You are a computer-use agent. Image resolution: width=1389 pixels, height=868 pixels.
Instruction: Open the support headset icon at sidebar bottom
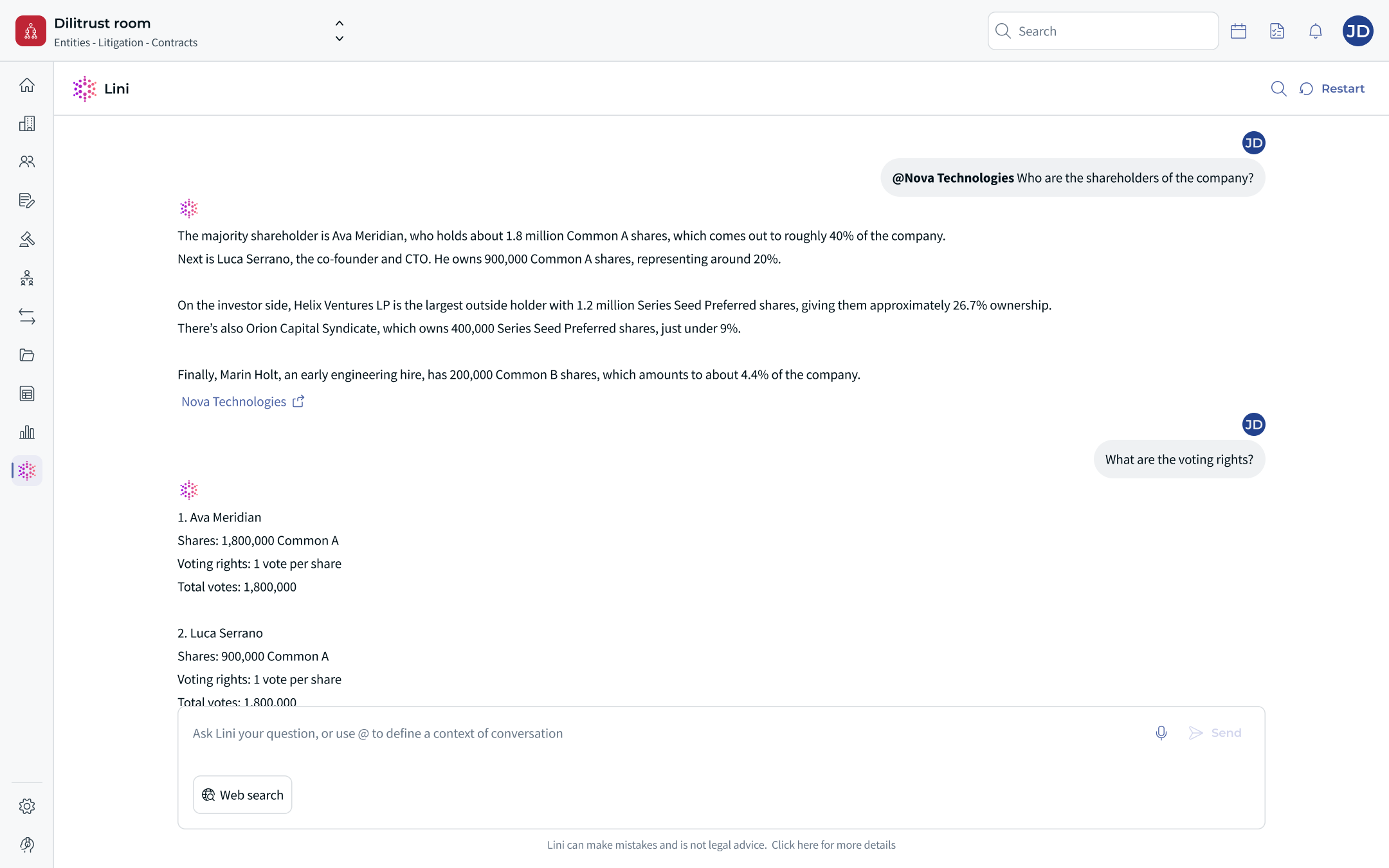tap(27, 845)
